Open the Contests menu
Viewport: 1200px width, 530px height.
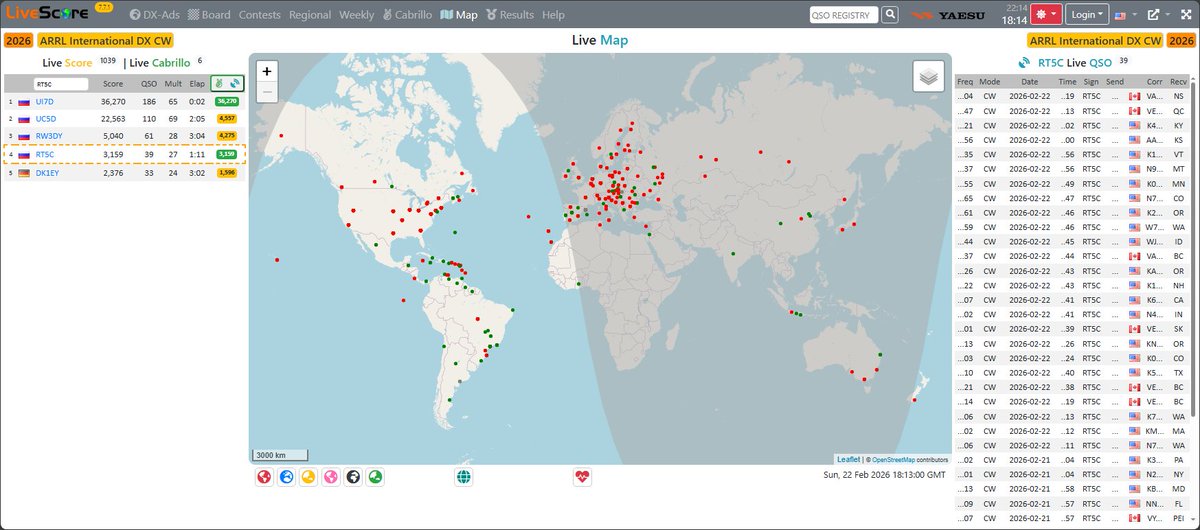click(260, 15)
